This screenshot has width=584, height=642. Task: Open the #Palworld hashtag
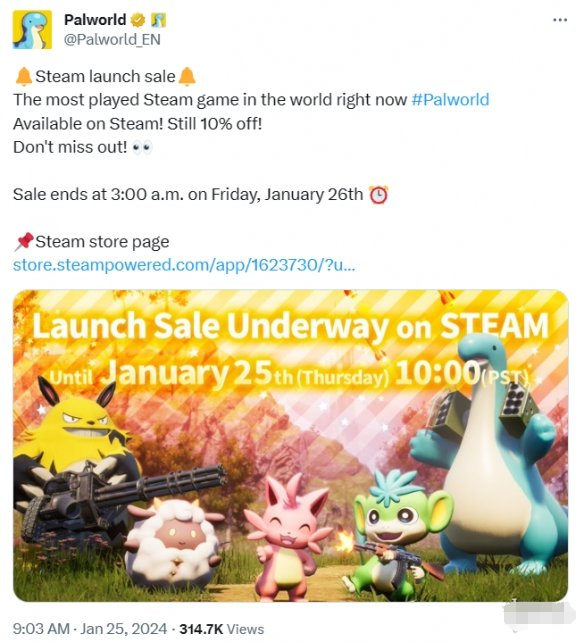click(x=450, y=99)
